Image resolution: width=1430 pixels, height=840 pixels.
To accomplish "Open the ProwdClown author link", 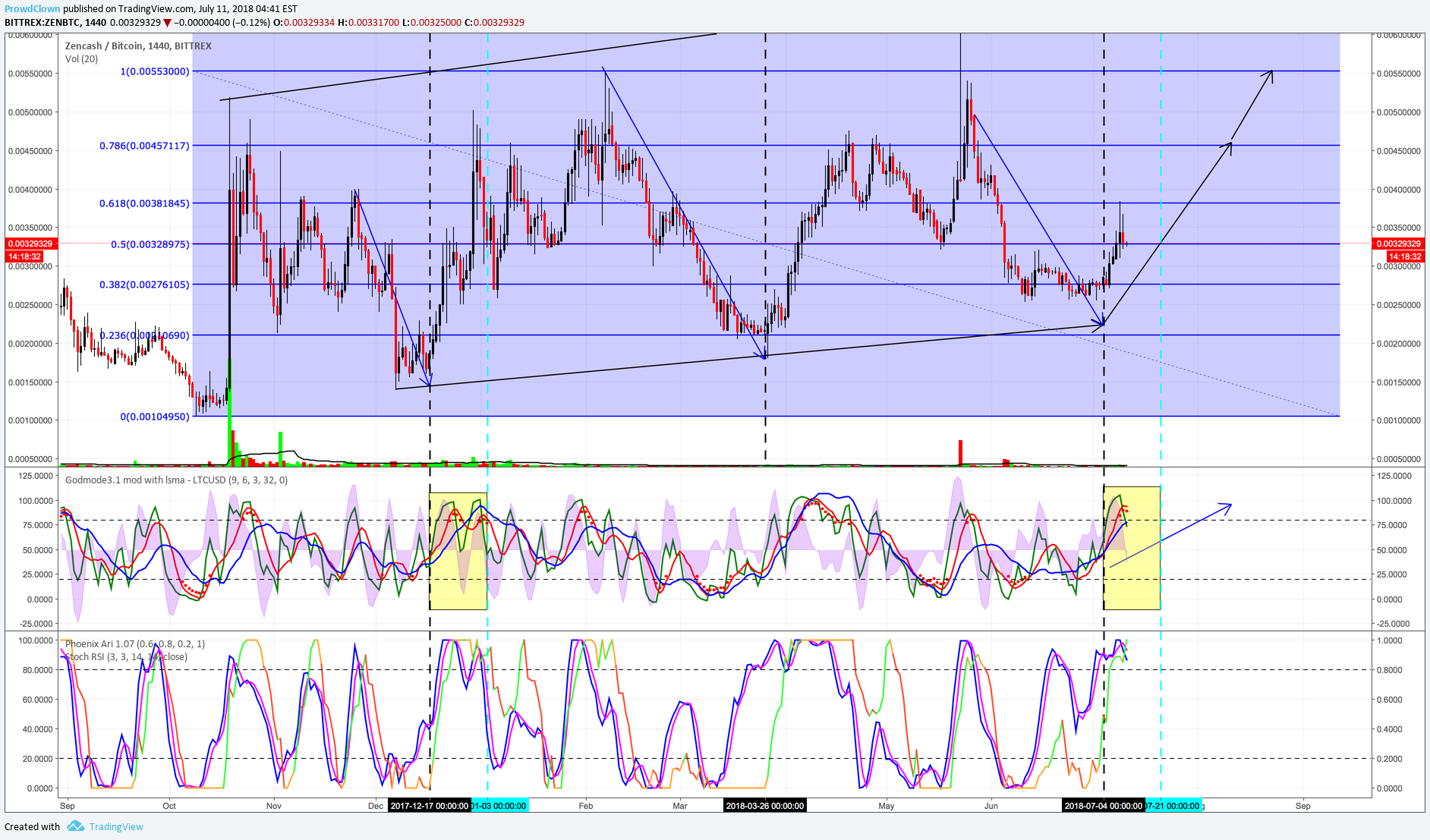I will click(32, 9).
